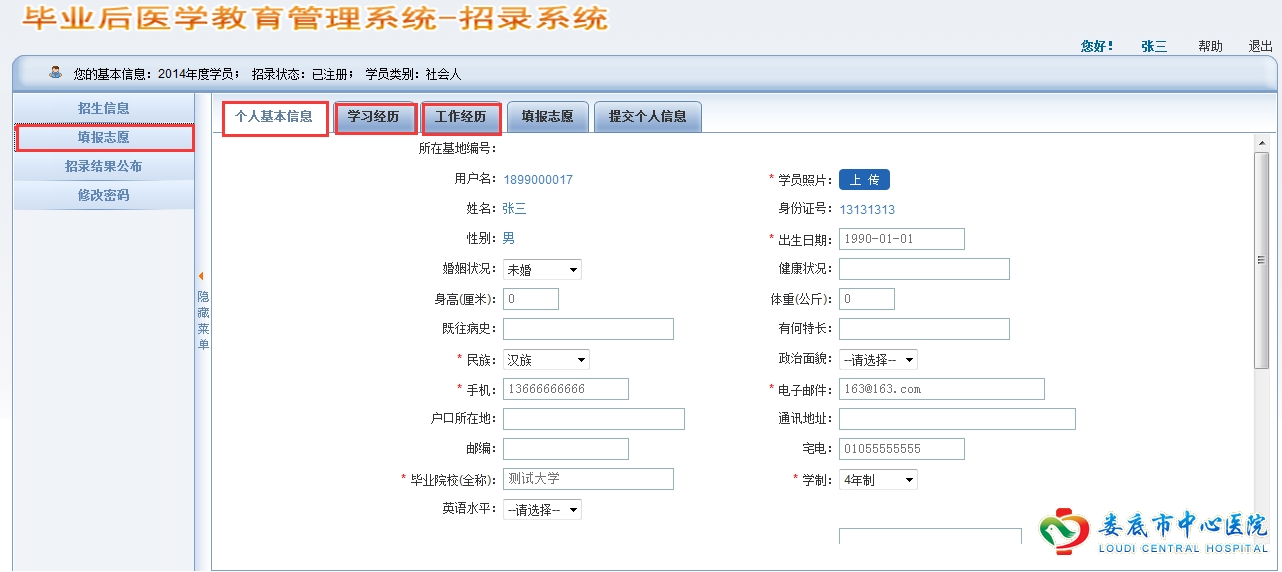
Task: Switch to the 工作经历 tab
Action: click(460, 117)
